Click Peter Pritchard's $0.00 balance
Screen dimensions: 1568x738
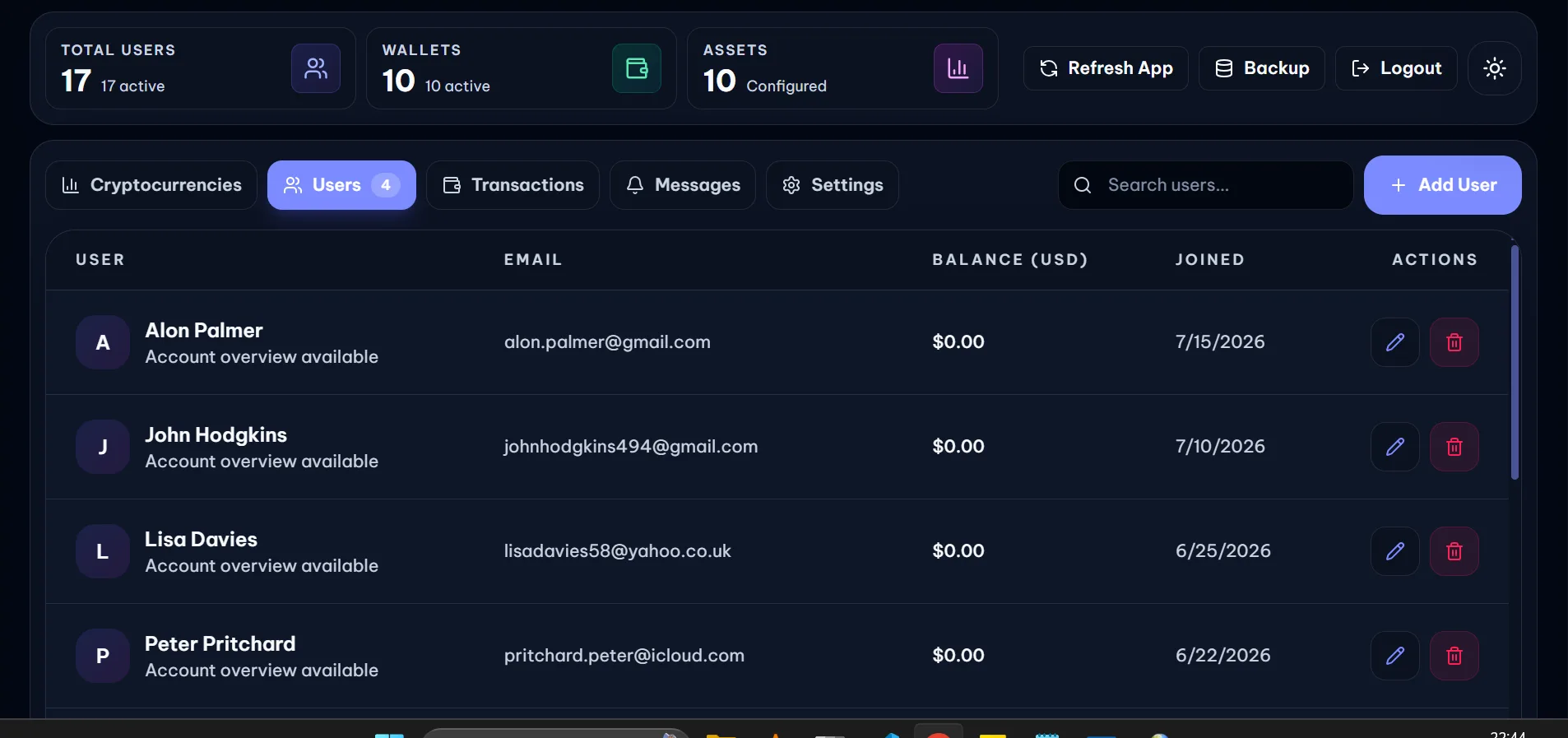pyautogui.click(x=958, y=656)
